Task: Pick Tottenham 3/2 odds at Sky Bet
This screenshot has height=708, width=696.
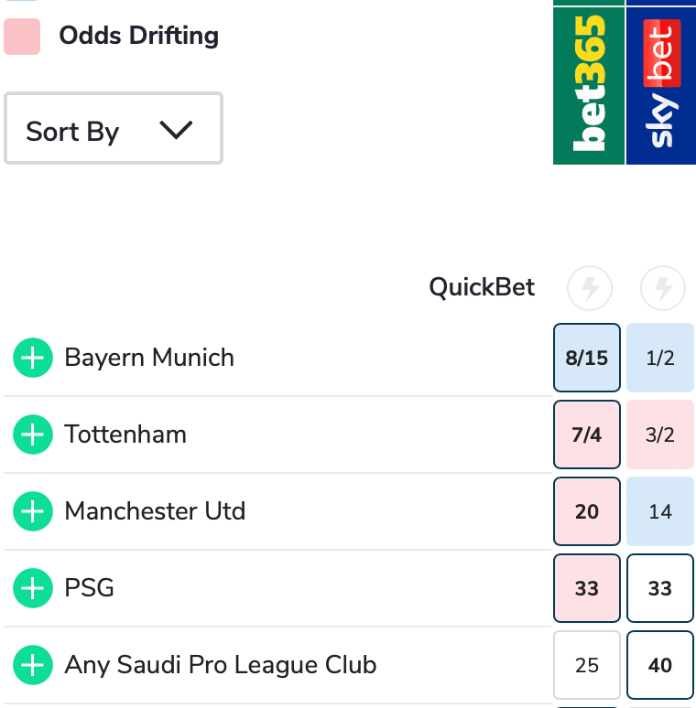Action: coord(660,435)
